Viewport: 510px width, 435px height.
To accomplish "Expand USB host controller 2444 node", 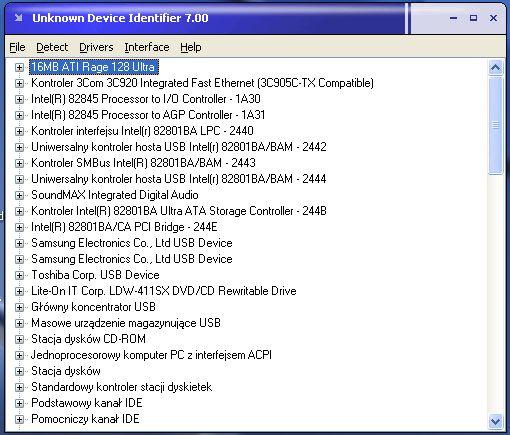I will pos(19,179).
